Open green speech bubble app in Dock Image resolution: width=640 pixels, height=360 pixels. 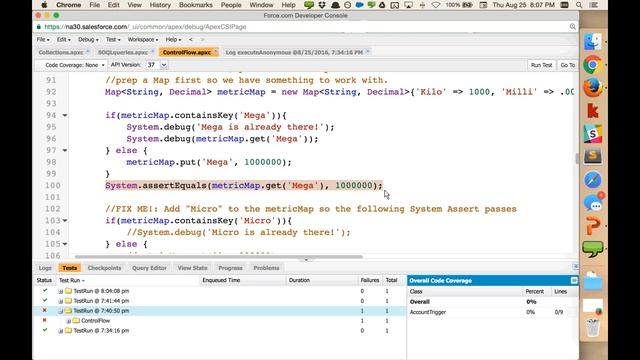tap(593, 249)
